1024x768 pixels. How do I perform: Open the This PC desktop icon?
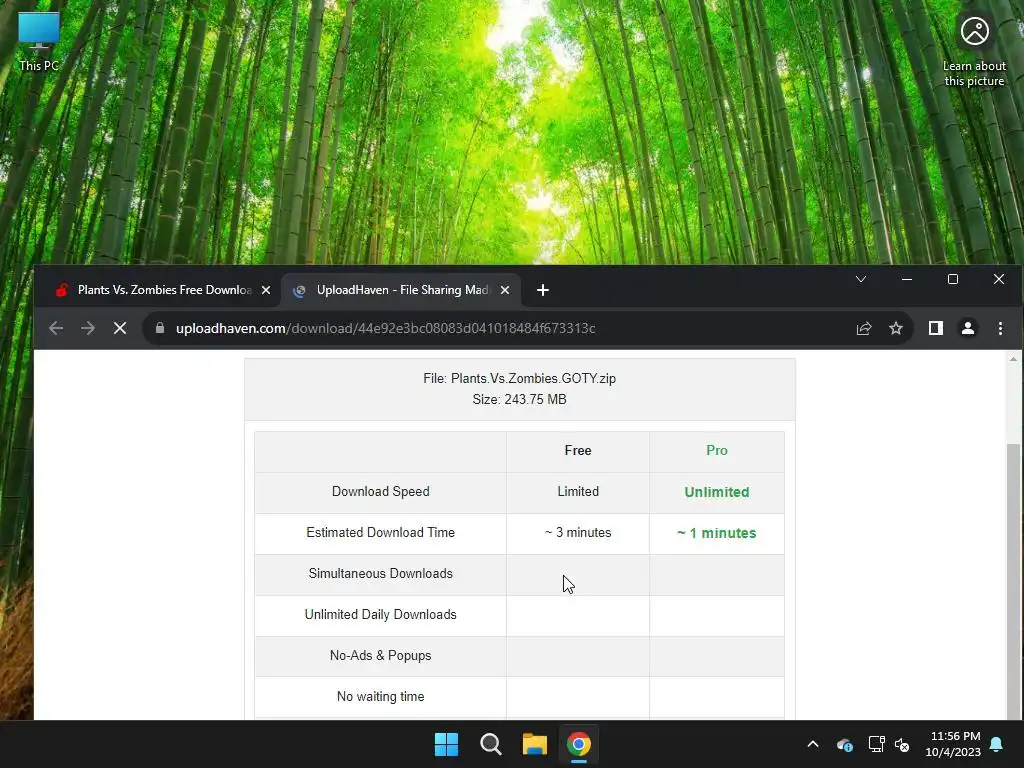coord(39,42)
